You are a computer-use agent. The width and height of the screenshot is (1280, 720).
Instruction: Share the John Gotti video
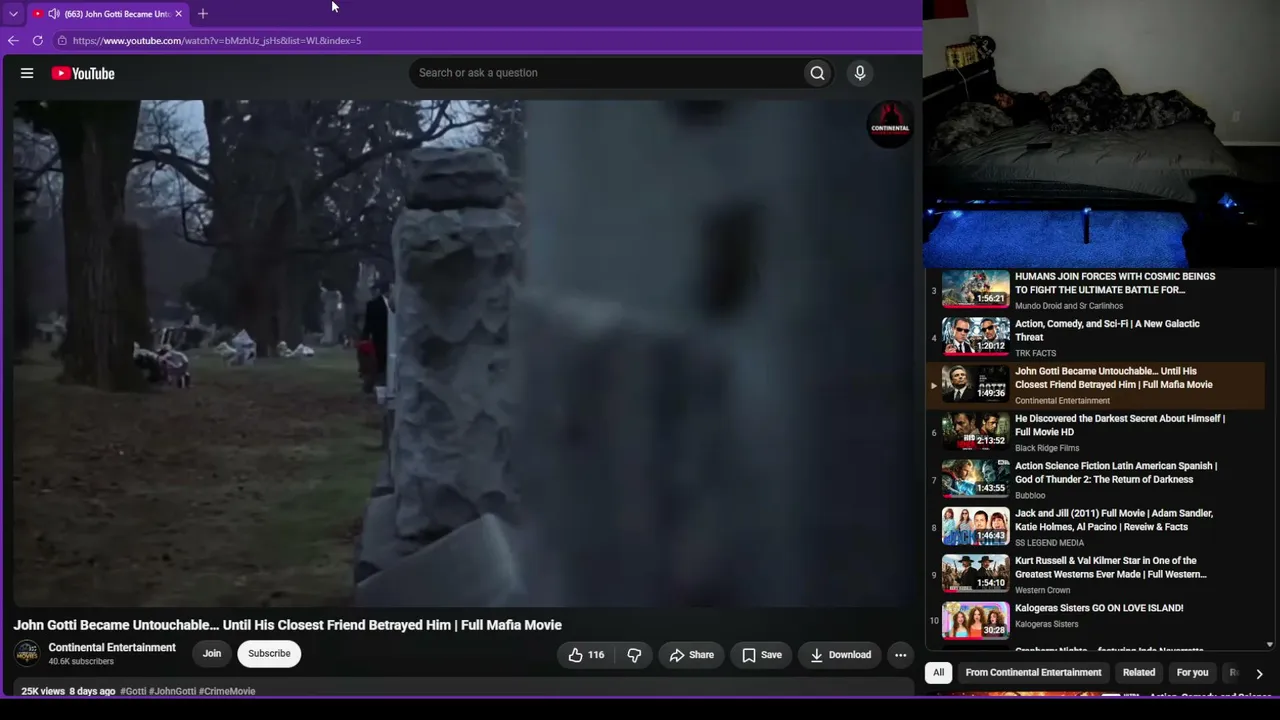(x=692, y=655)
